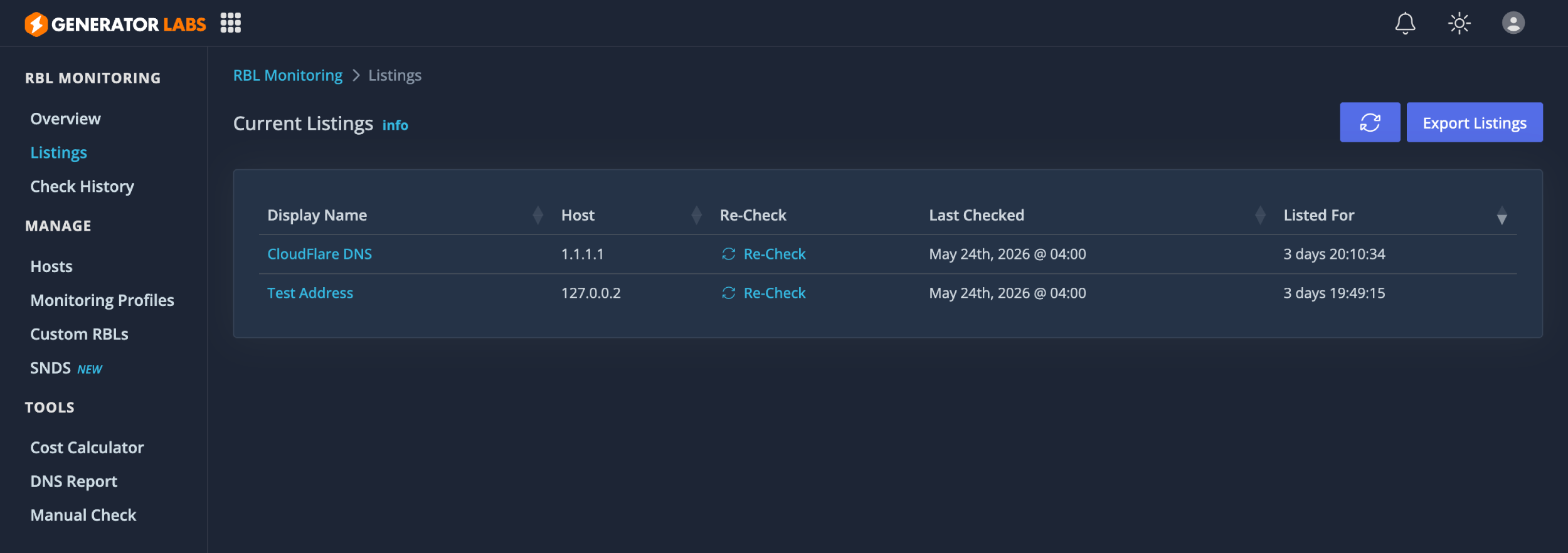1568x553 pixels.
Task: Open Test Address listing link
Action: [310, 293]
